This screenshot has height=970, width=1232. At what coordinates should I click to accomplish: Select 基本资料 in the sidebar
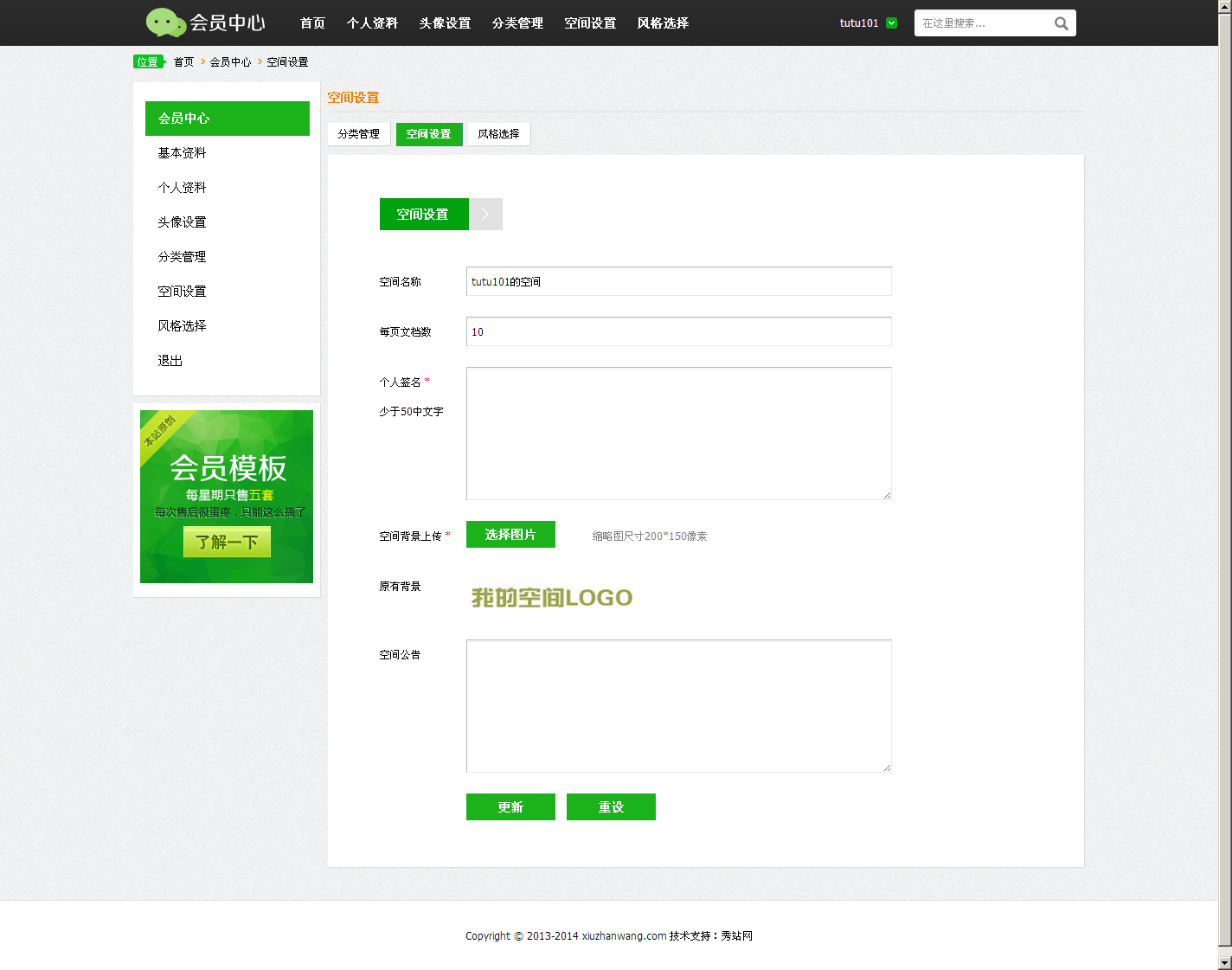(x=182, y=153)
